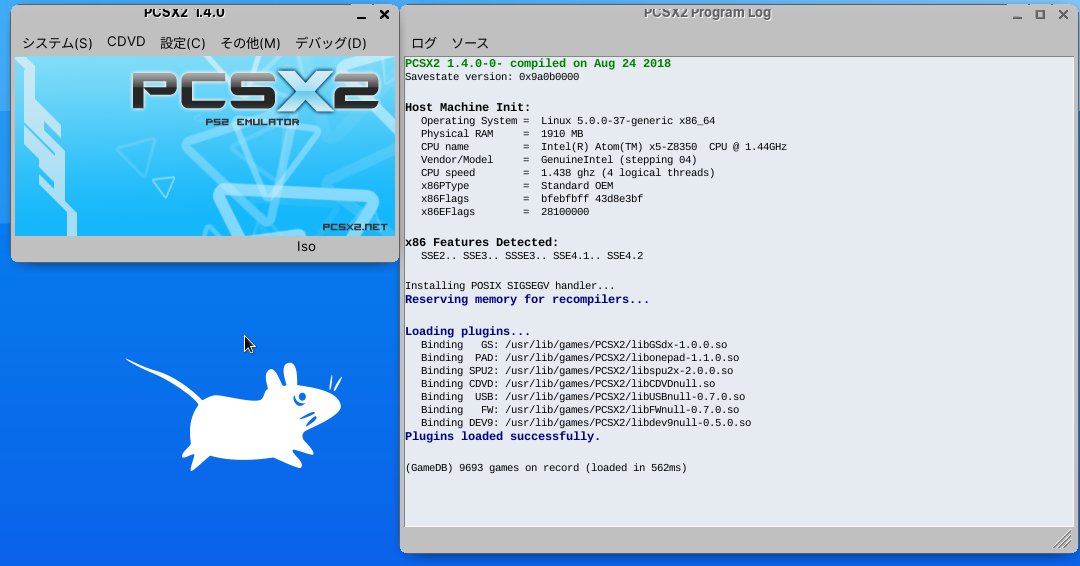Click the xfce mouse logo on desktop

click(x=234, y=415)
